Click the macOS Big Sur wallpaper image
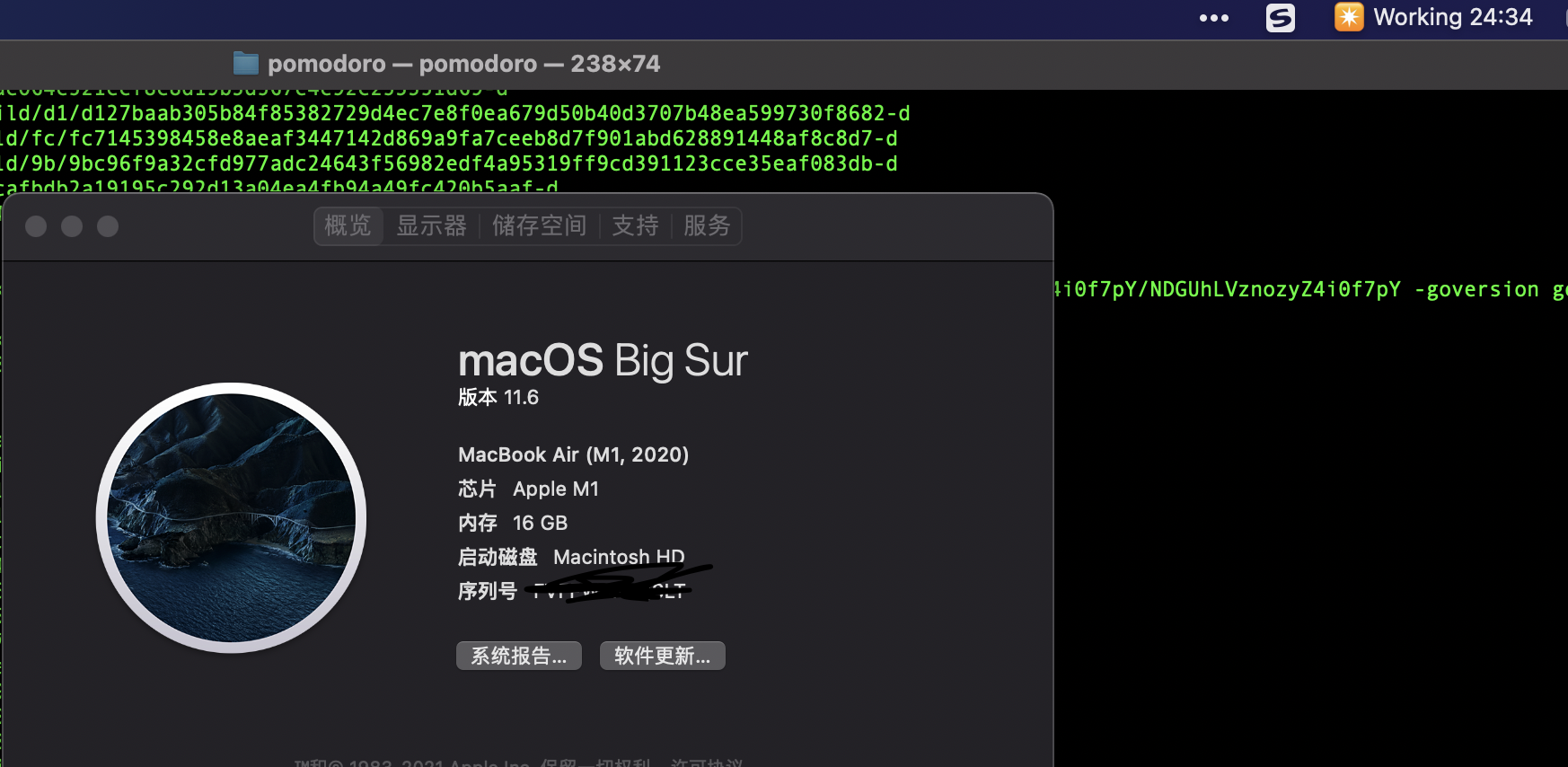 point(232,517)
